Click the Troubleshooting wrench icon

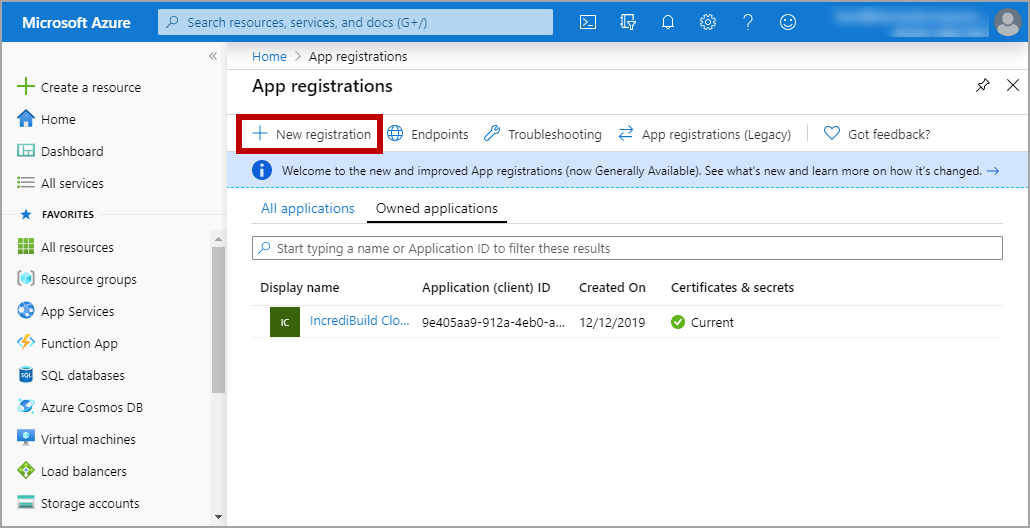pos(492,133)
